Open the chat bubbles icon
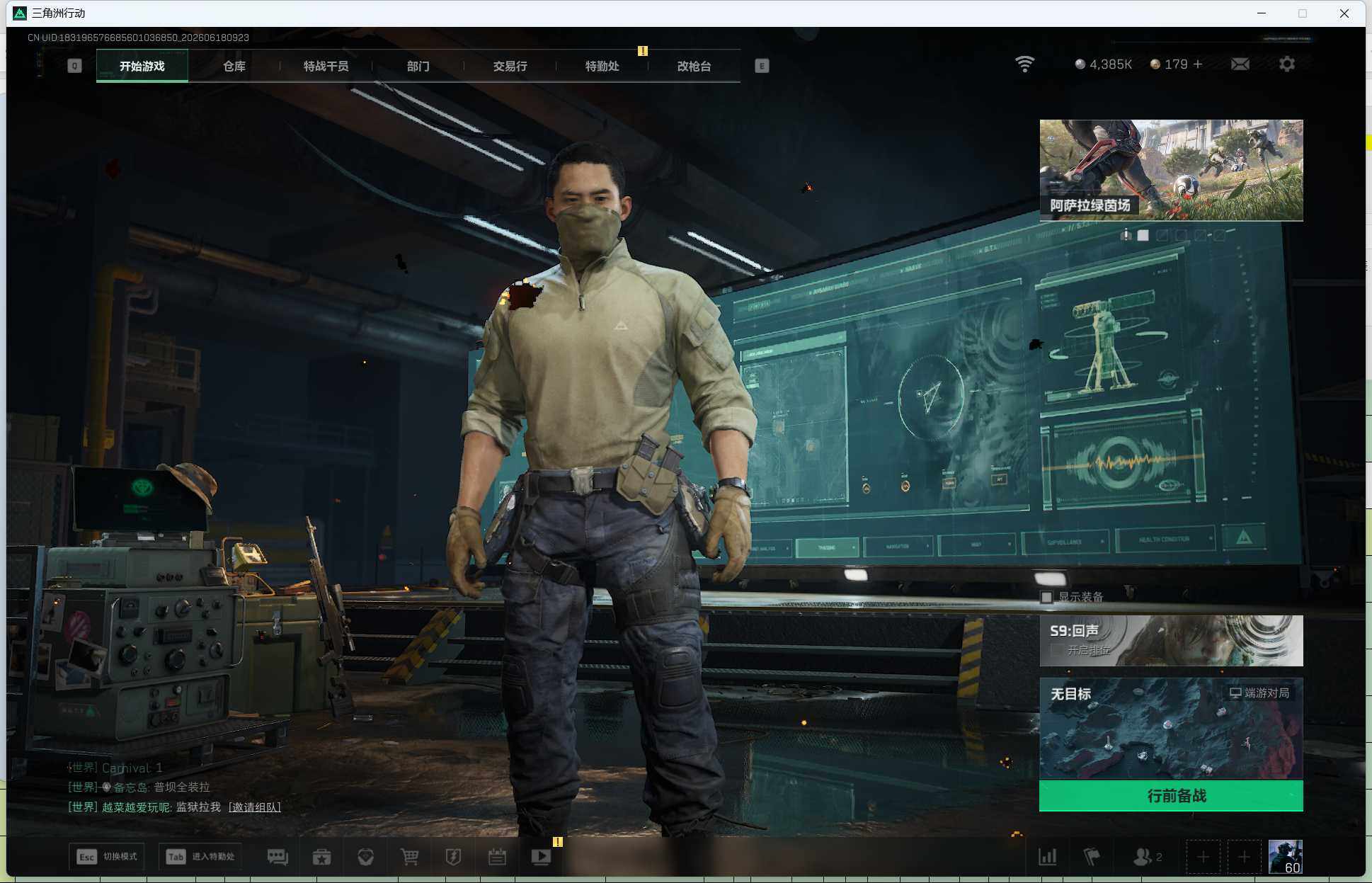The image size is (1372, 883). [x=278, y=857]
